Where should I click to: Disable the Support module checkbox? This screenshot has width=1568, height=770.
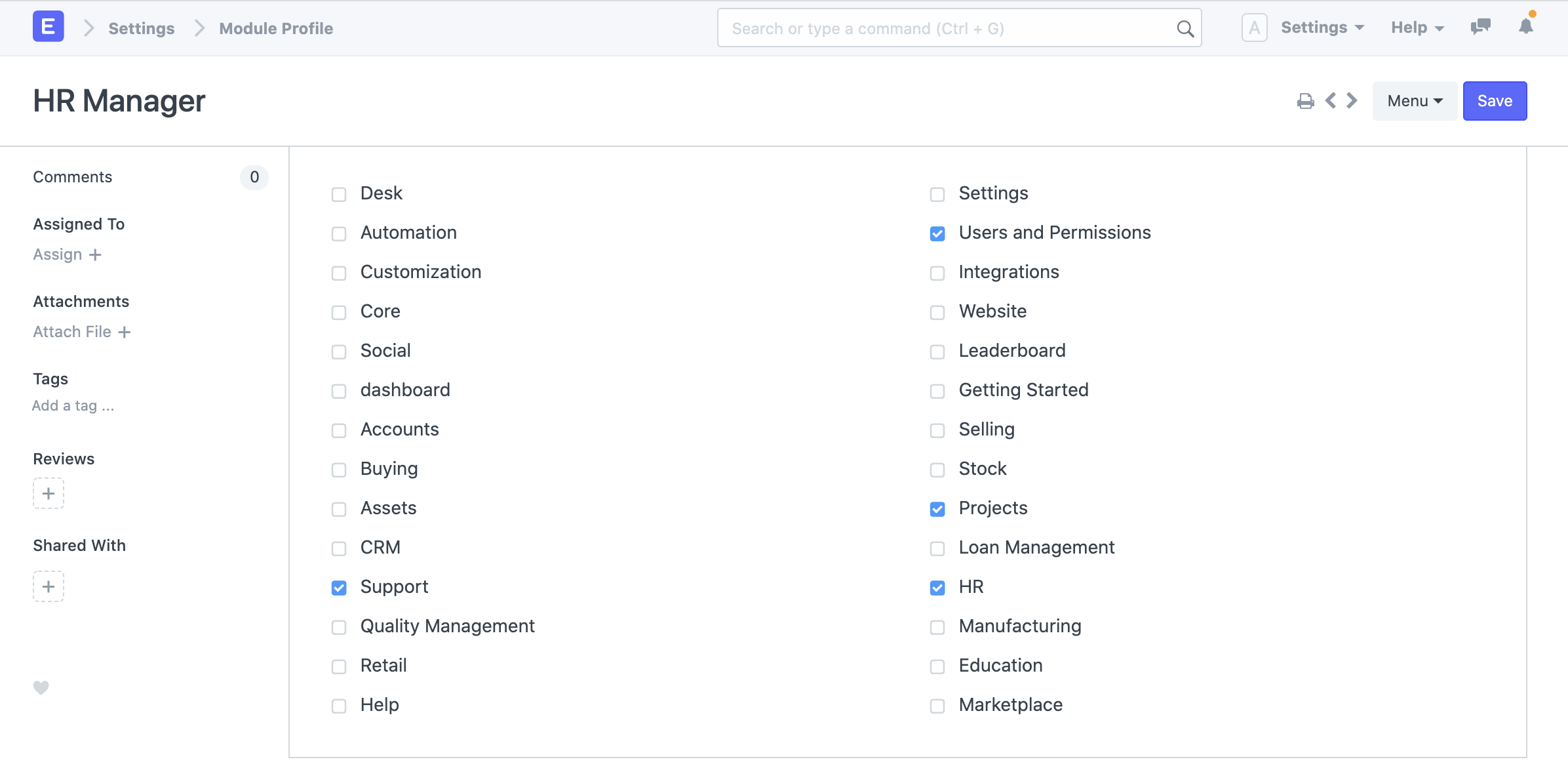(x=339, y=587)
